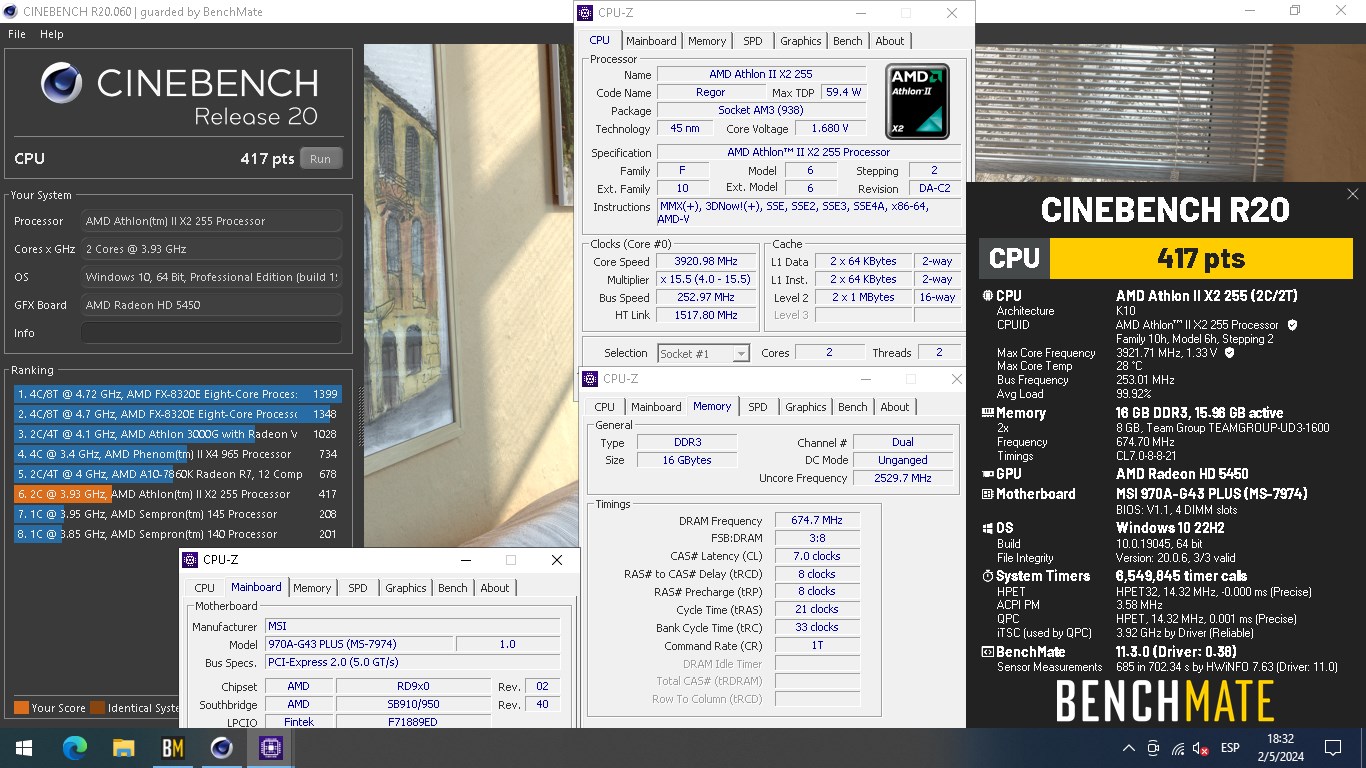Select ranking row AMD FX-8320E 1399
The height and width of the screenshot is (768, 1366).
point(177,394)
